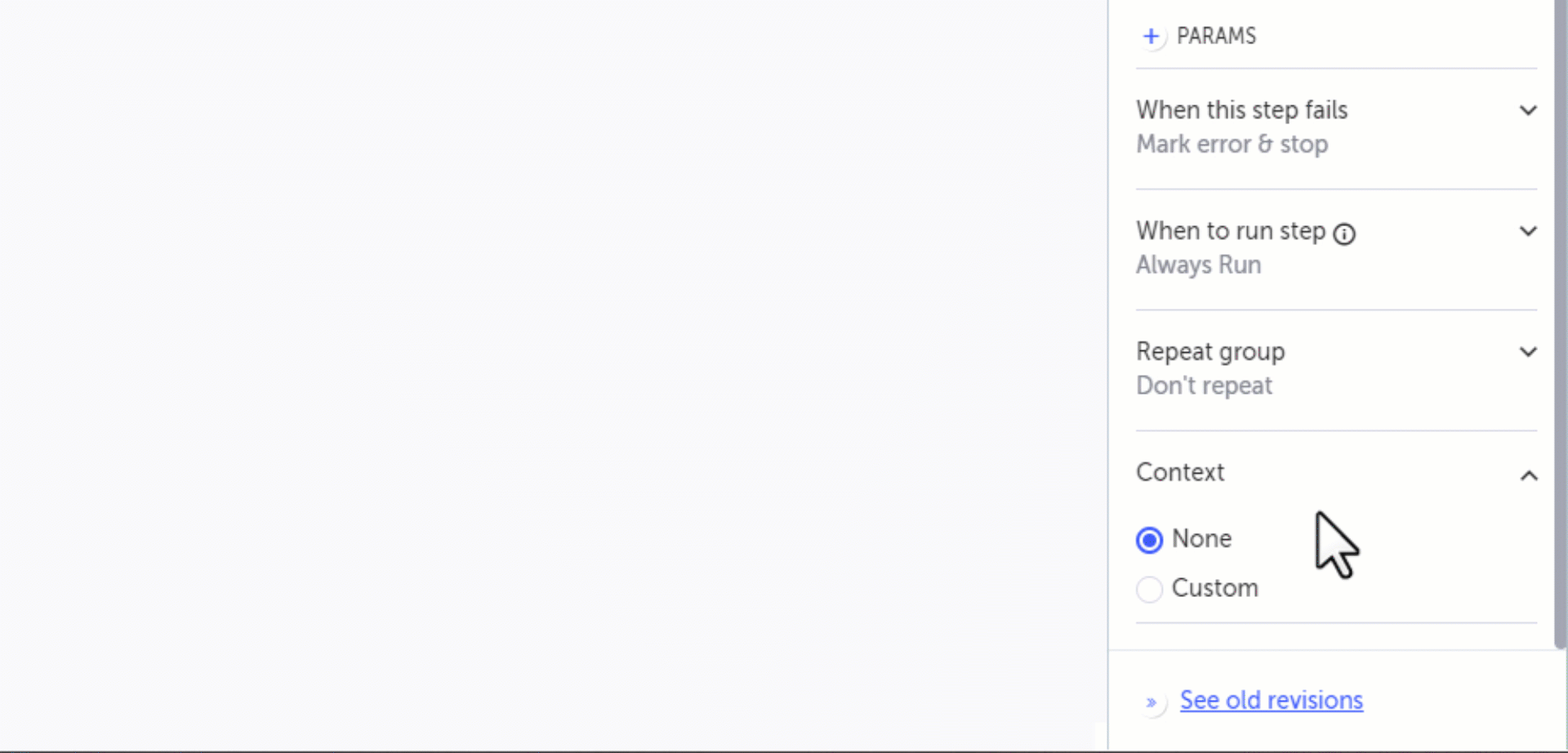Click the Always Run value text

click(1198, 265)
